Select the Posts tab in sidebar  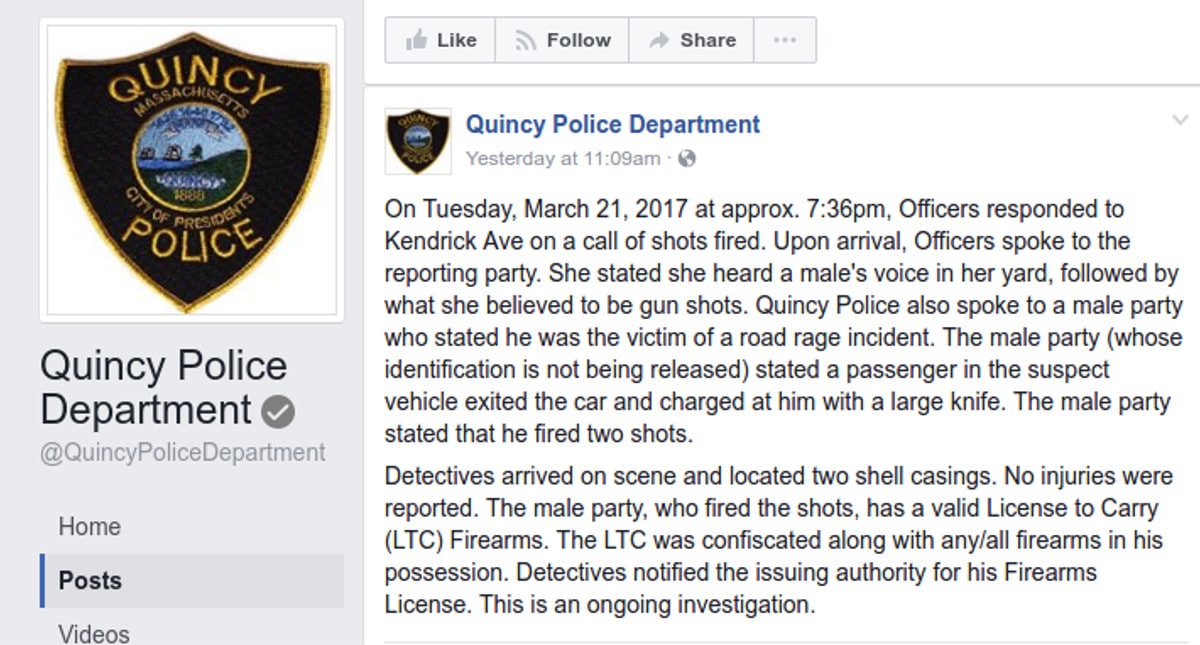click(x=90, y=581)
